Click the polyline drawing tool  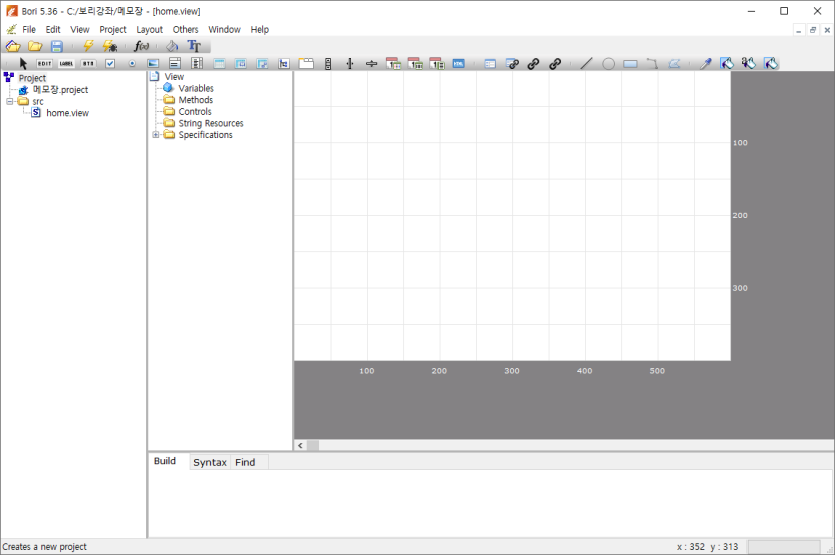point(652,64)
